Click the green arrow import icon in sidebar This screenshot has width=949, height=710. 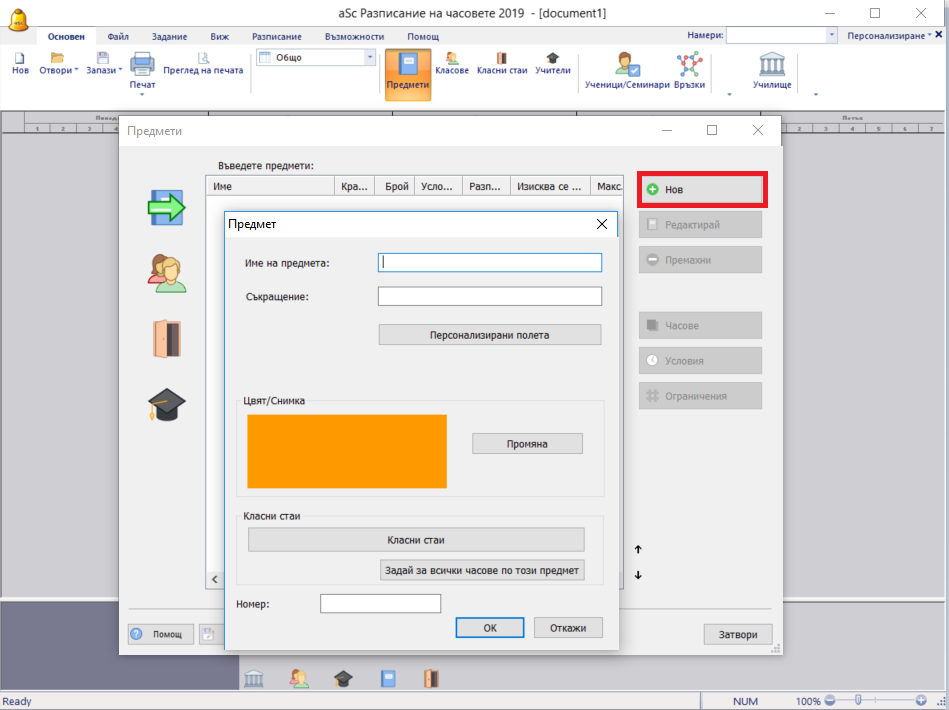pos(166,207)
